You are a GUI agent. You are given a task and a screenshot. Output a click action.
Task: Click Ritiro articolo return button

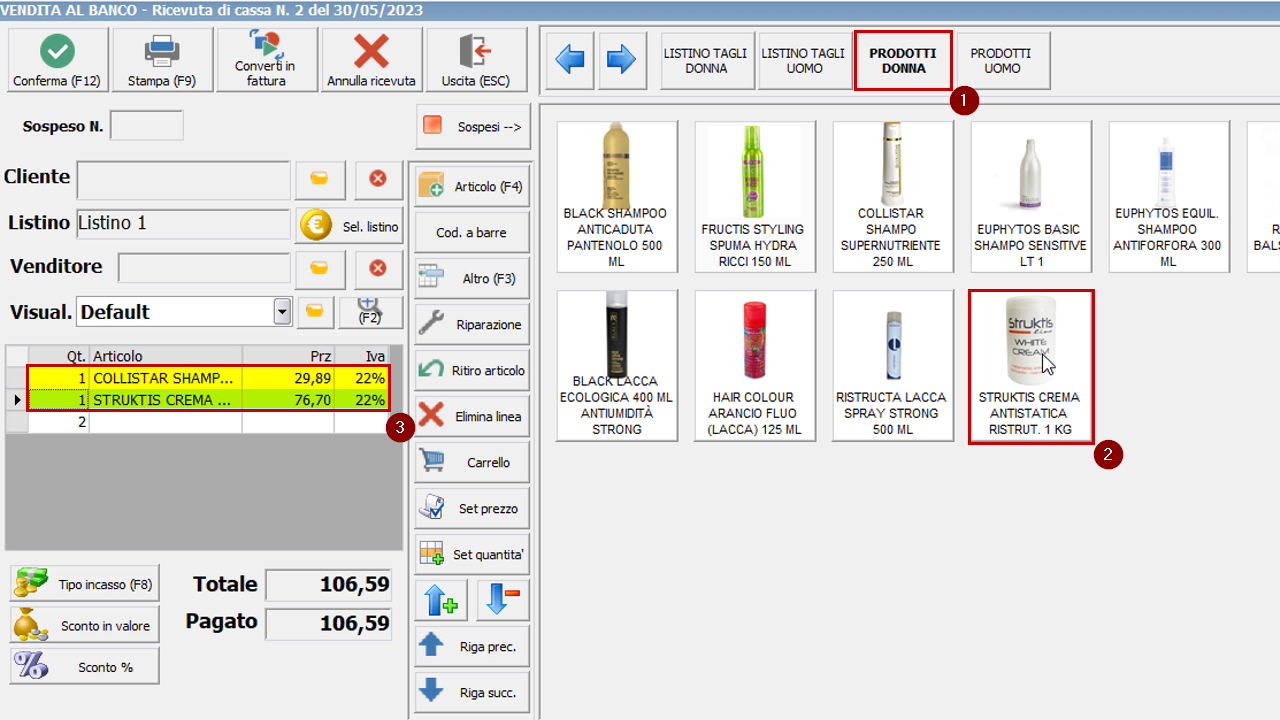point(472,370)
